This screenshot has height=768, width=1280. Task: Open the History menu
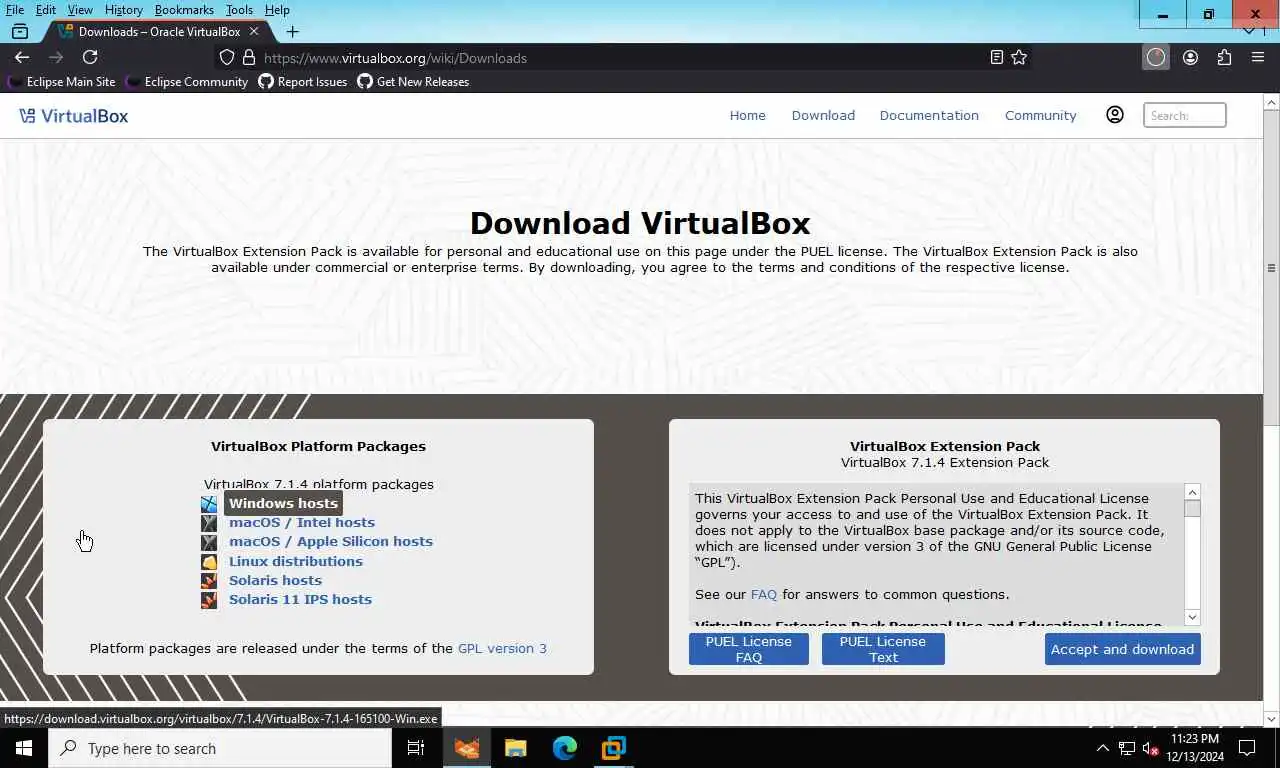click(124, 10)
